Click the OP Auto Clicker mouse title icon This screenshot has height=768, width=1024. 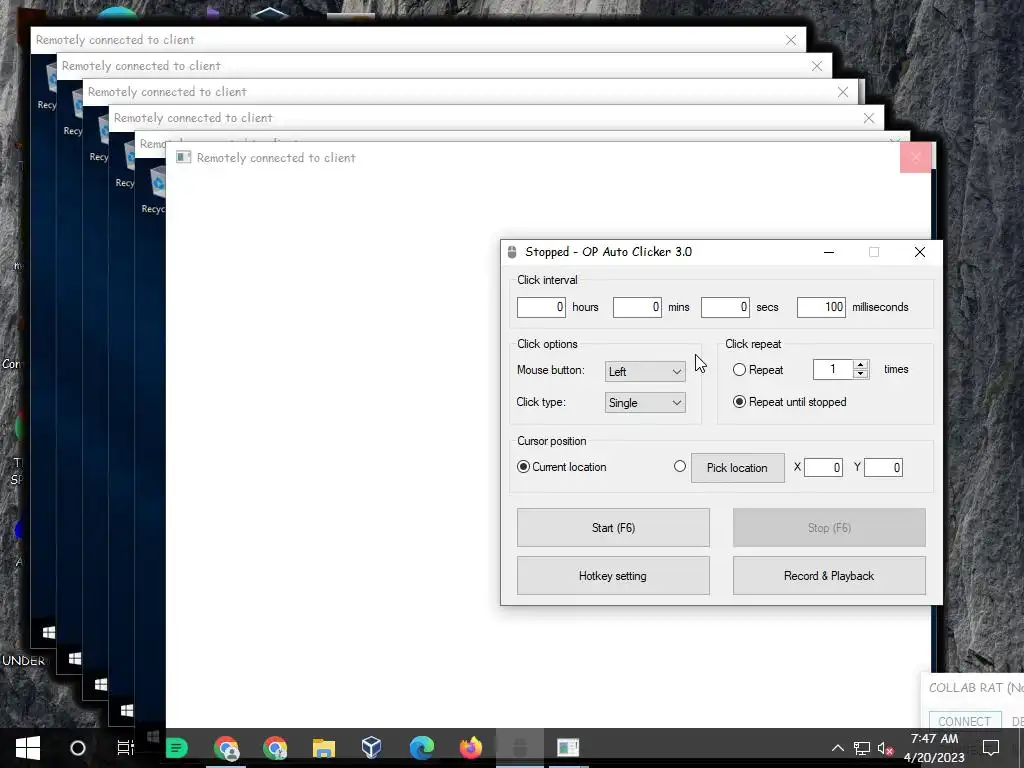[x=512, y=252]
